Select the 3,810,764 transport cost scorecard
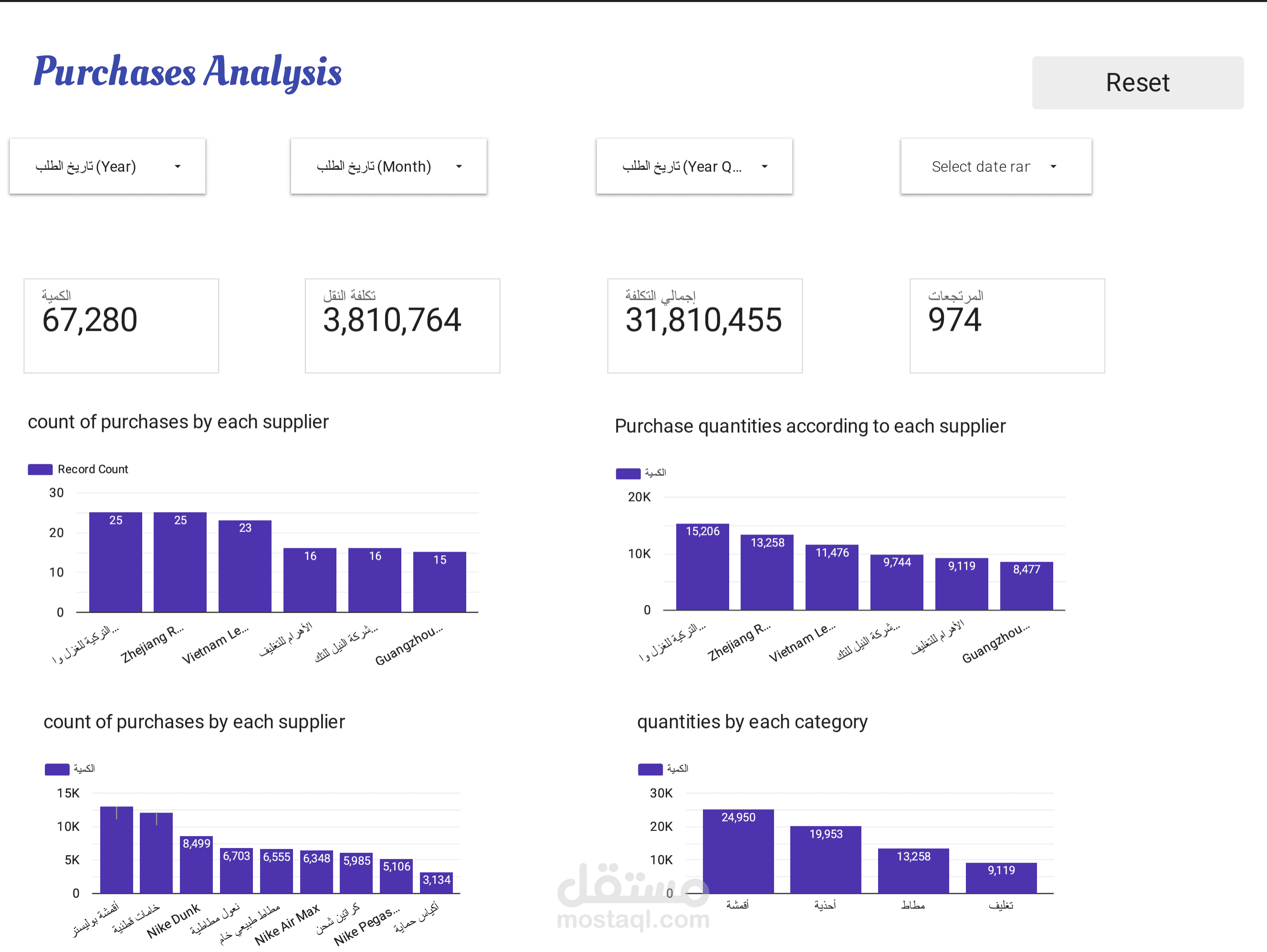 pos(402,325)
